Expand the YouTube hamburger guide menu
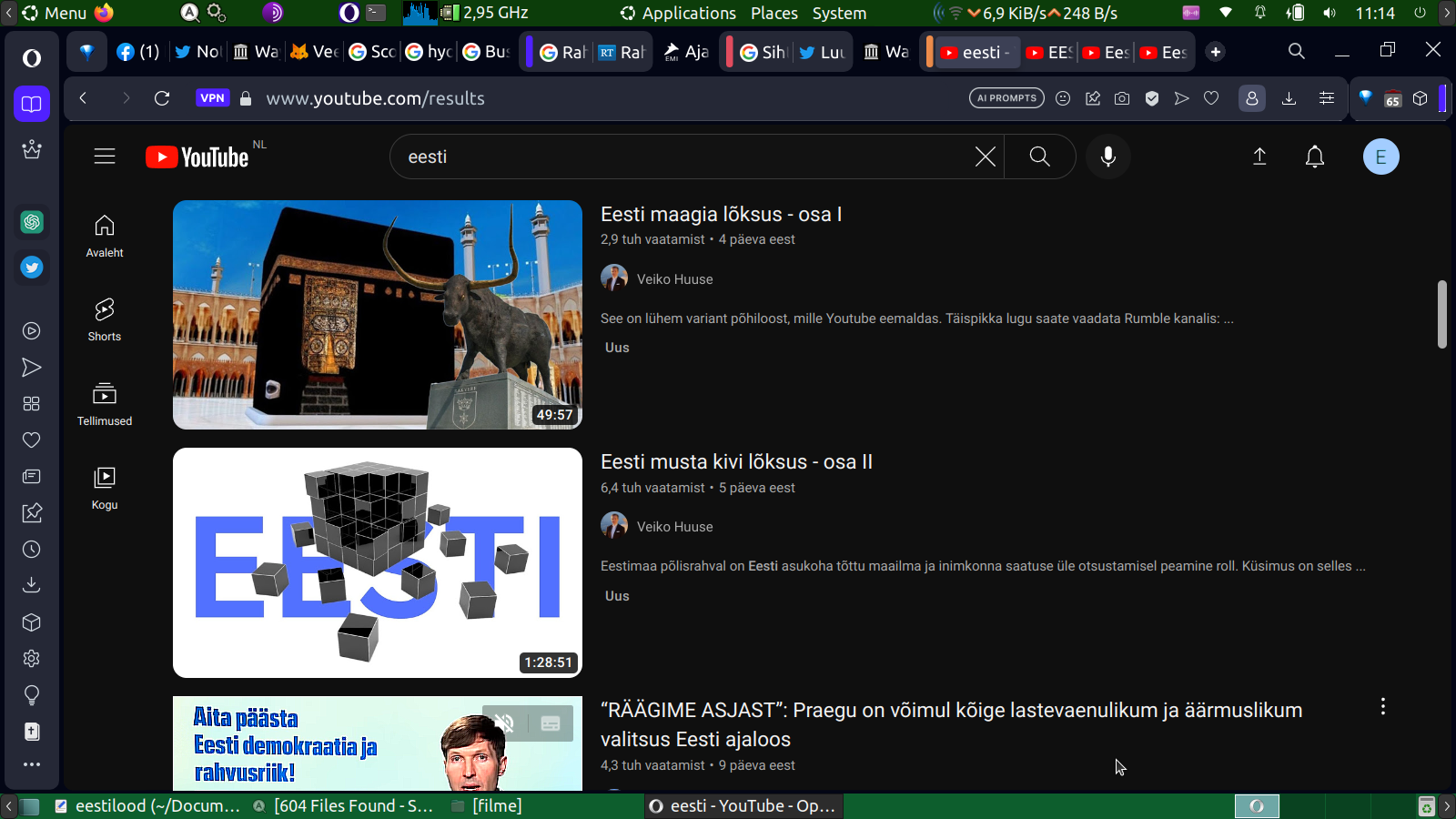The width and height of the screenshot is (1456, 819). pyautogui.click(x=105, y=157)
